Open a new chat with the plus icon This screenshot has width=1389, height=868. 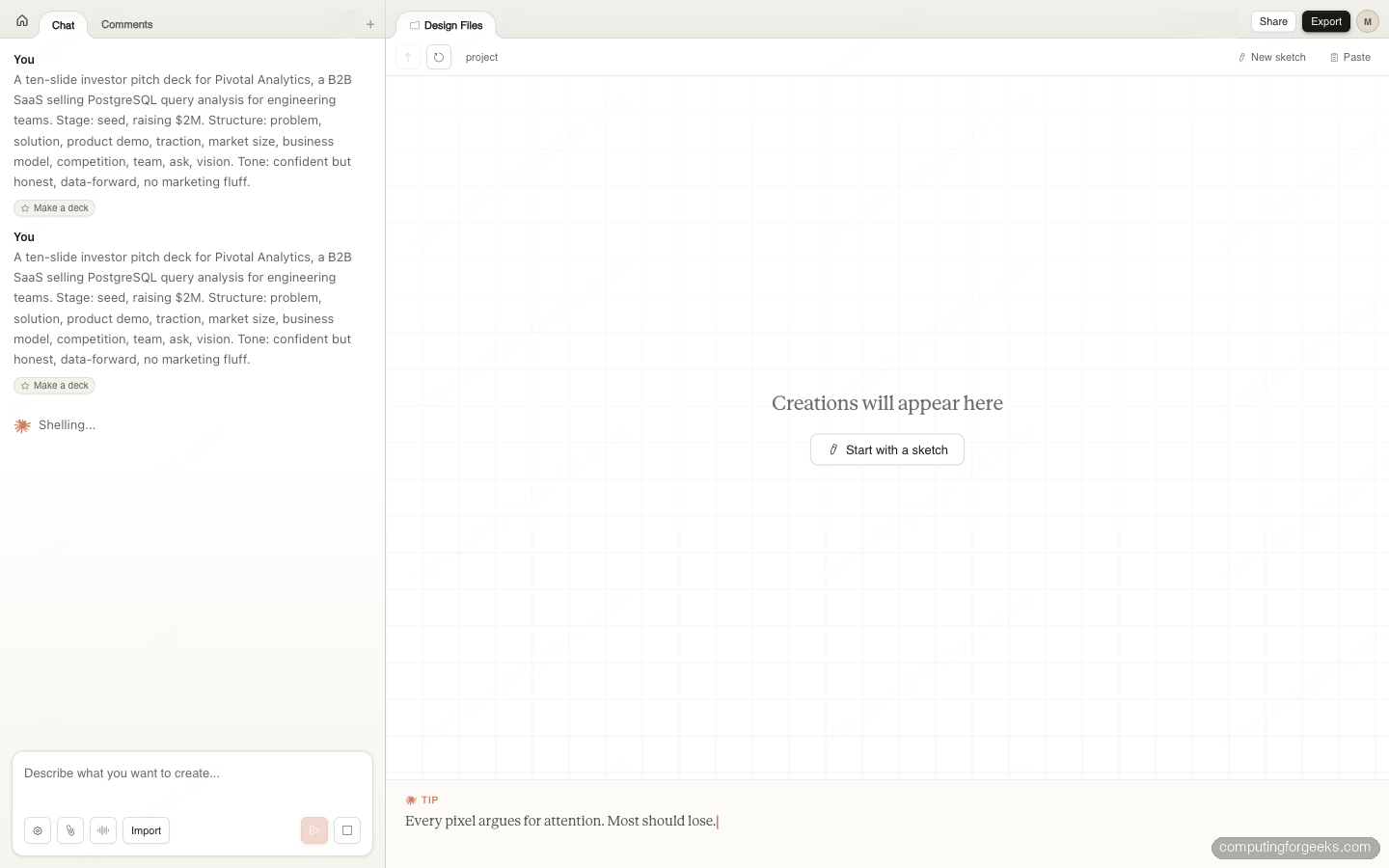[370, 24]
